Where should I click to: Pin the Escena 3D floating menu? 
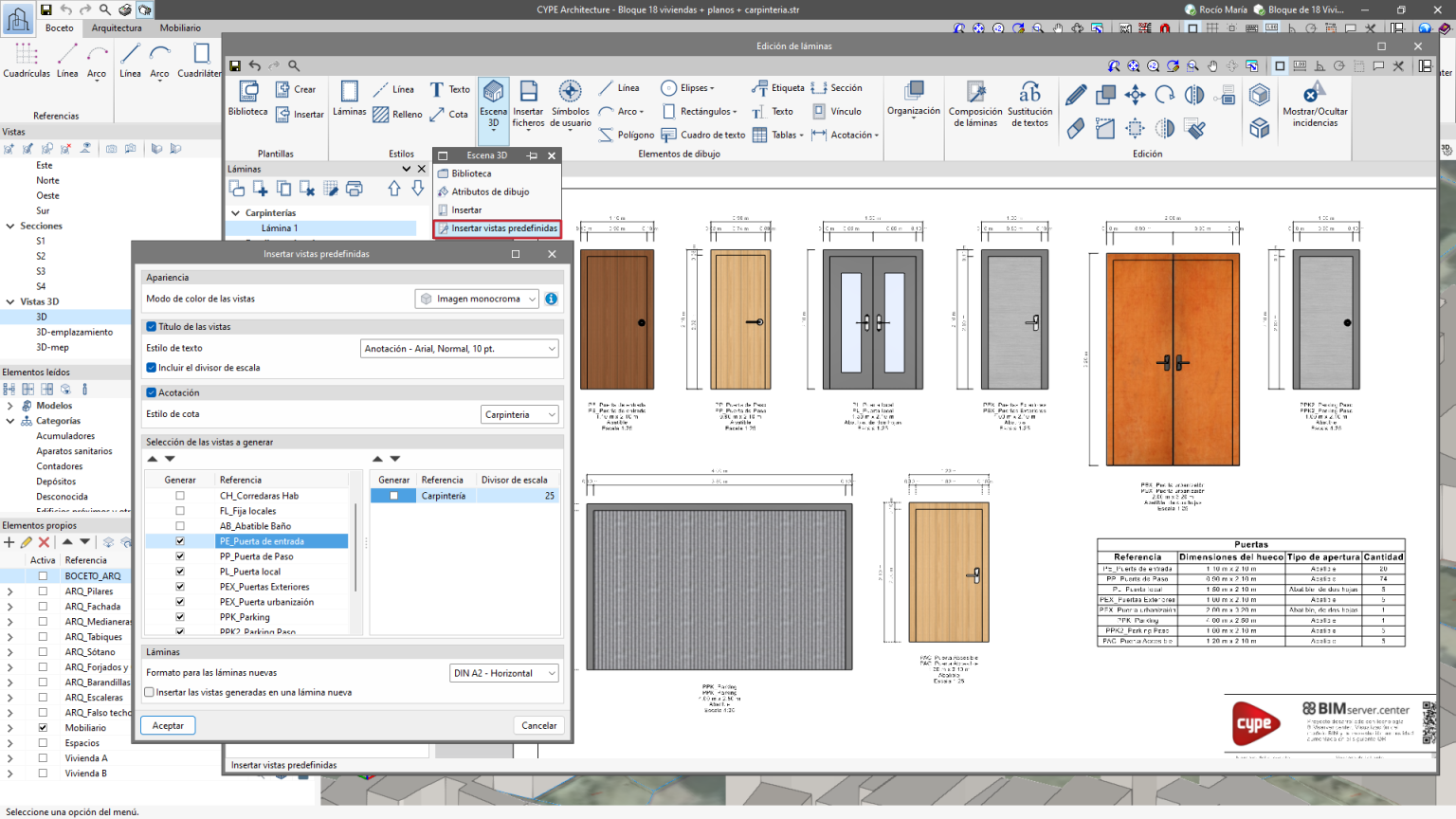[x=532, y=155]
